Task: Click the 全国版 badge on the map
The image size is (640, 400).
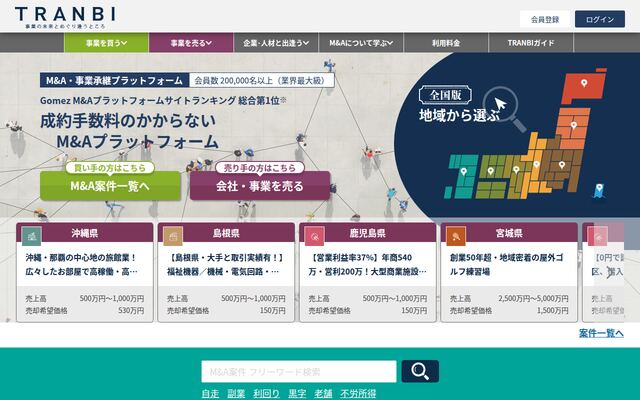Action: 445,95
